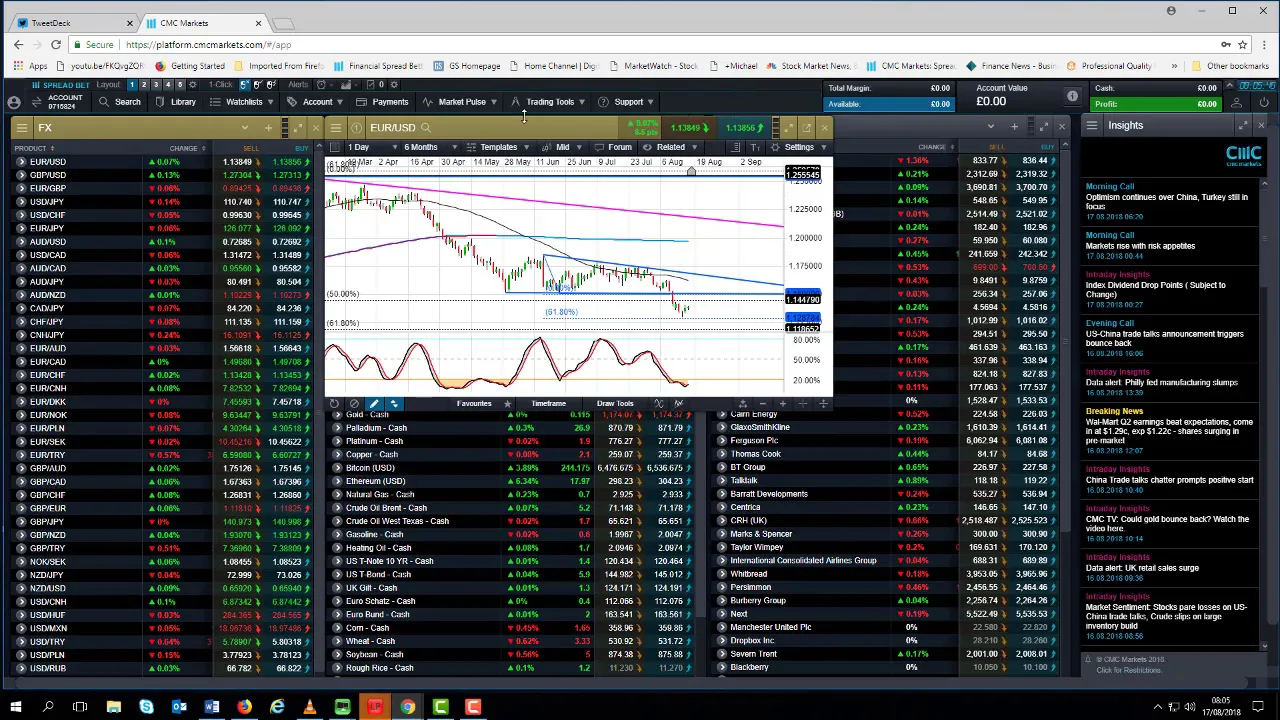This screenshot has width=1280, height=720.
Task: Click the account value info icon
Action: [x=1072, y=96]
